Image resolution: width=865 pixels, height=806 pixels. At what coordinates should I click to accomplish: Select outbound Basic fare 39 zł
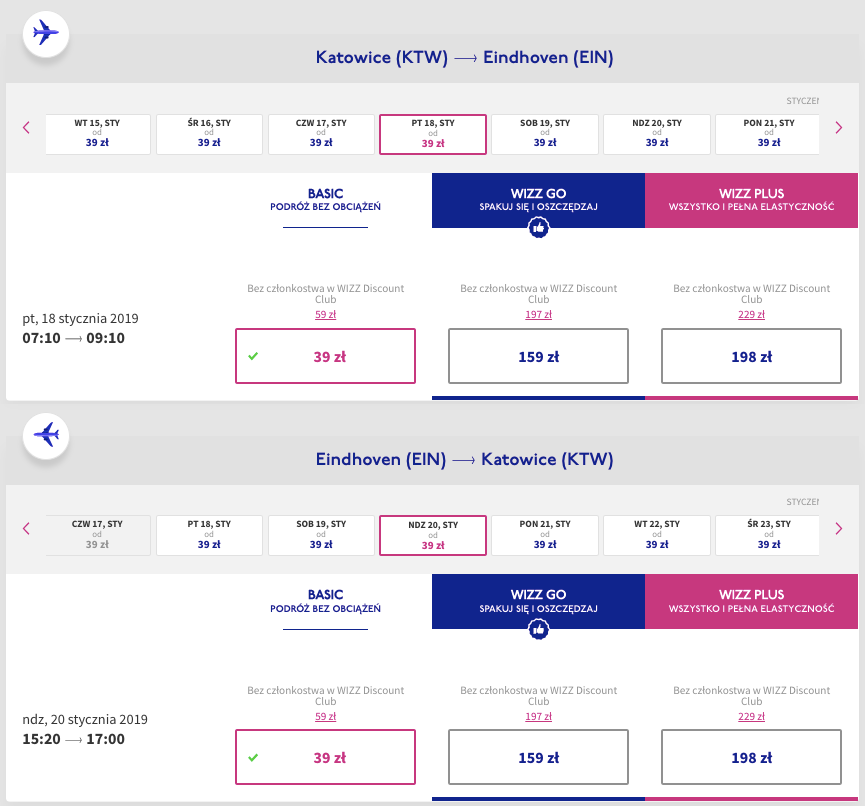click(325, 356)
